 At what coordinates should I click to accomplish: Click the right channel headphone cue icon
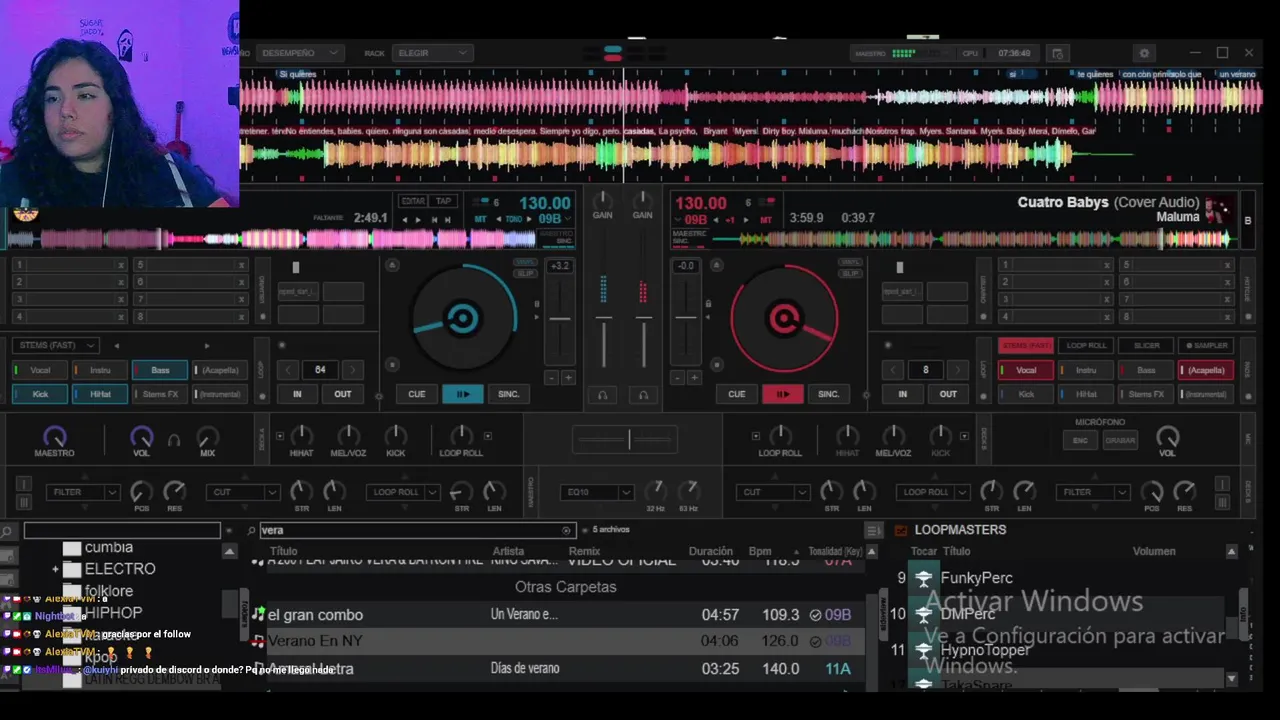coord(643,395)
